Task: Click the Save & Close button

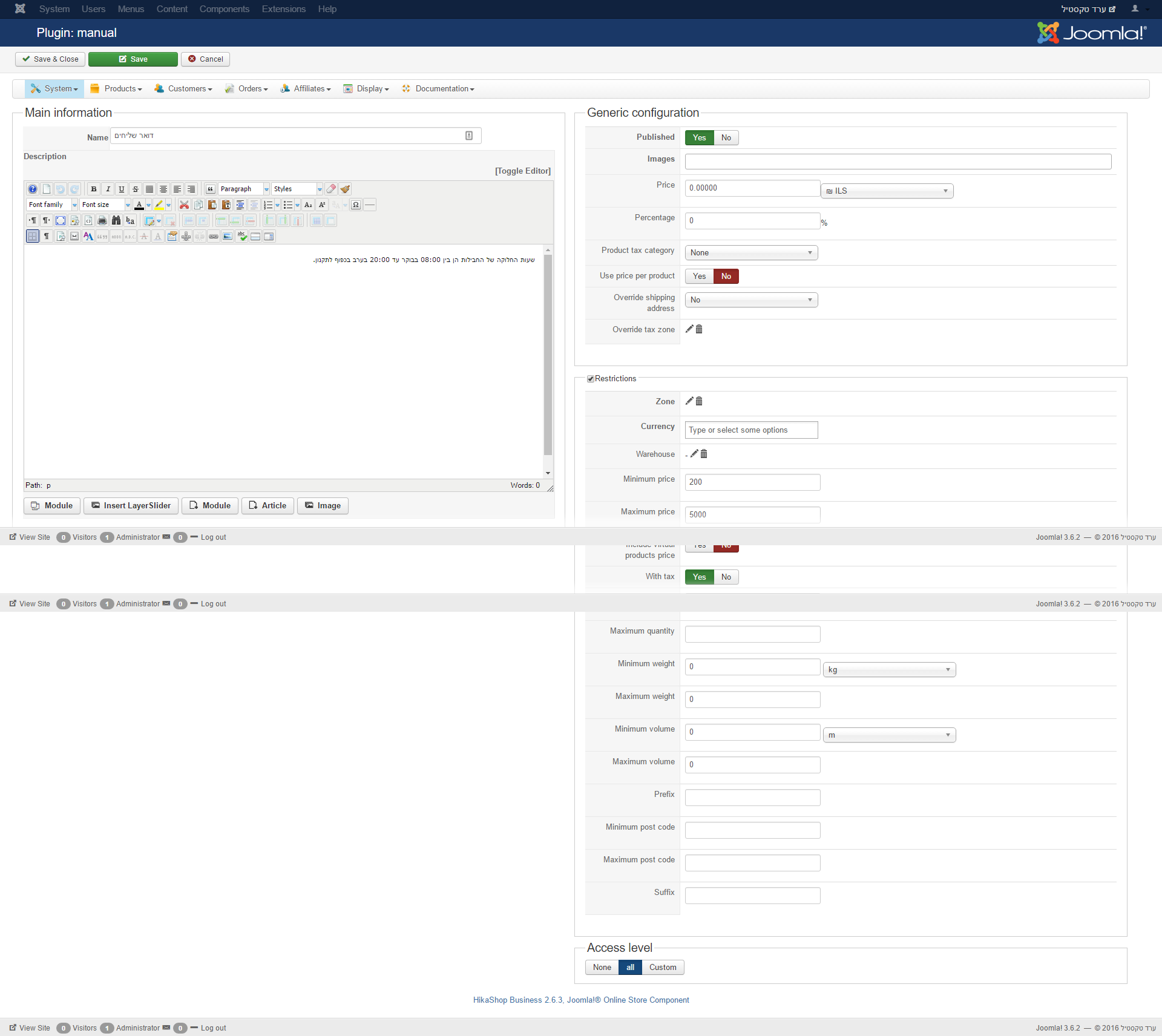Action: [x=50, y=59]
